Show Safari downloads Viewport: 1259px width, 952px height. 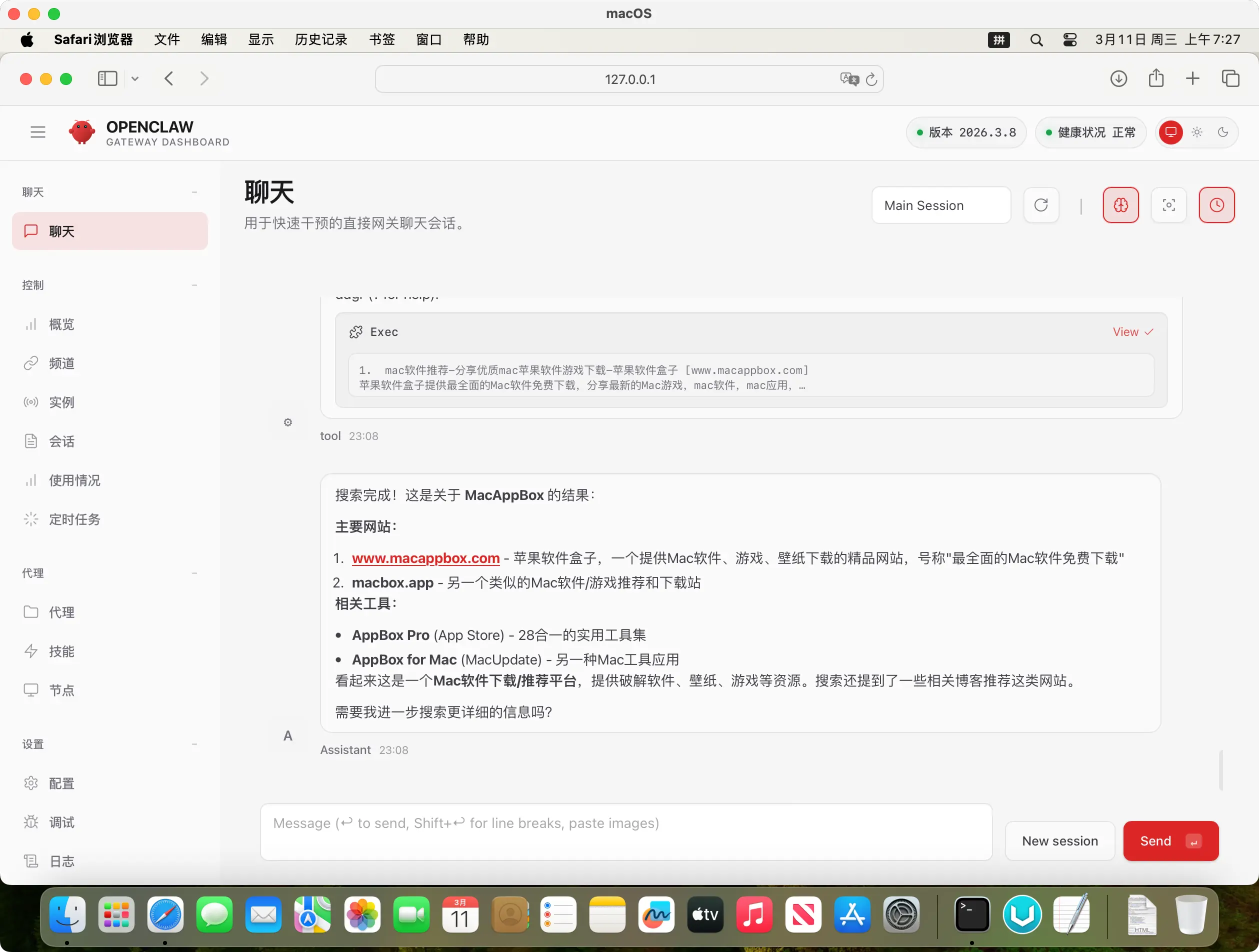click(x=1118, y=78)
